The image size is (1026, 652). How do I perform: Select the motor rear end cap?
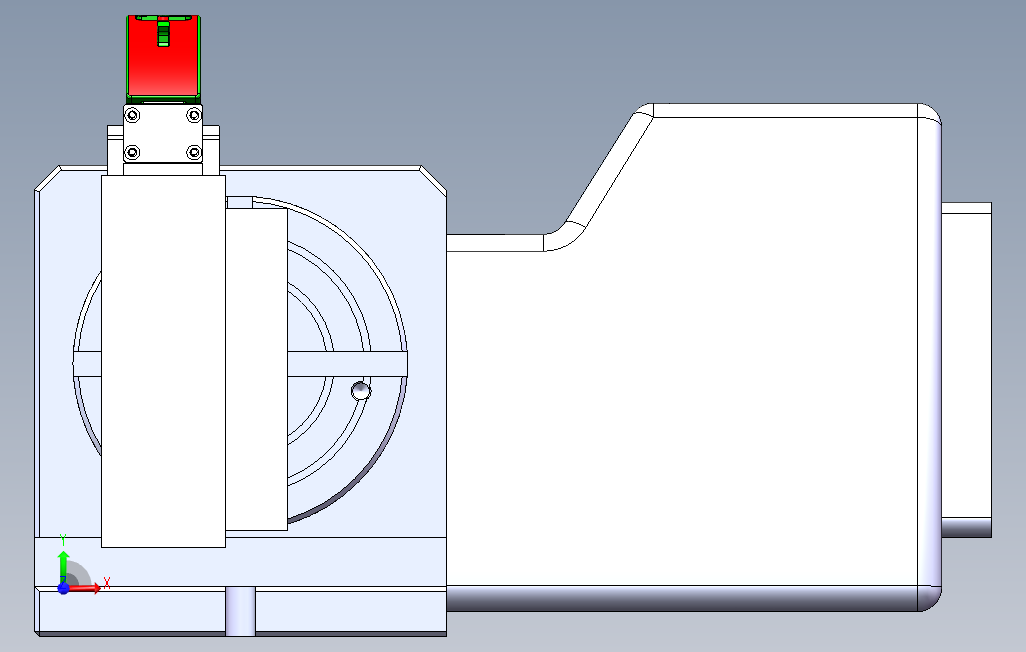966,370
